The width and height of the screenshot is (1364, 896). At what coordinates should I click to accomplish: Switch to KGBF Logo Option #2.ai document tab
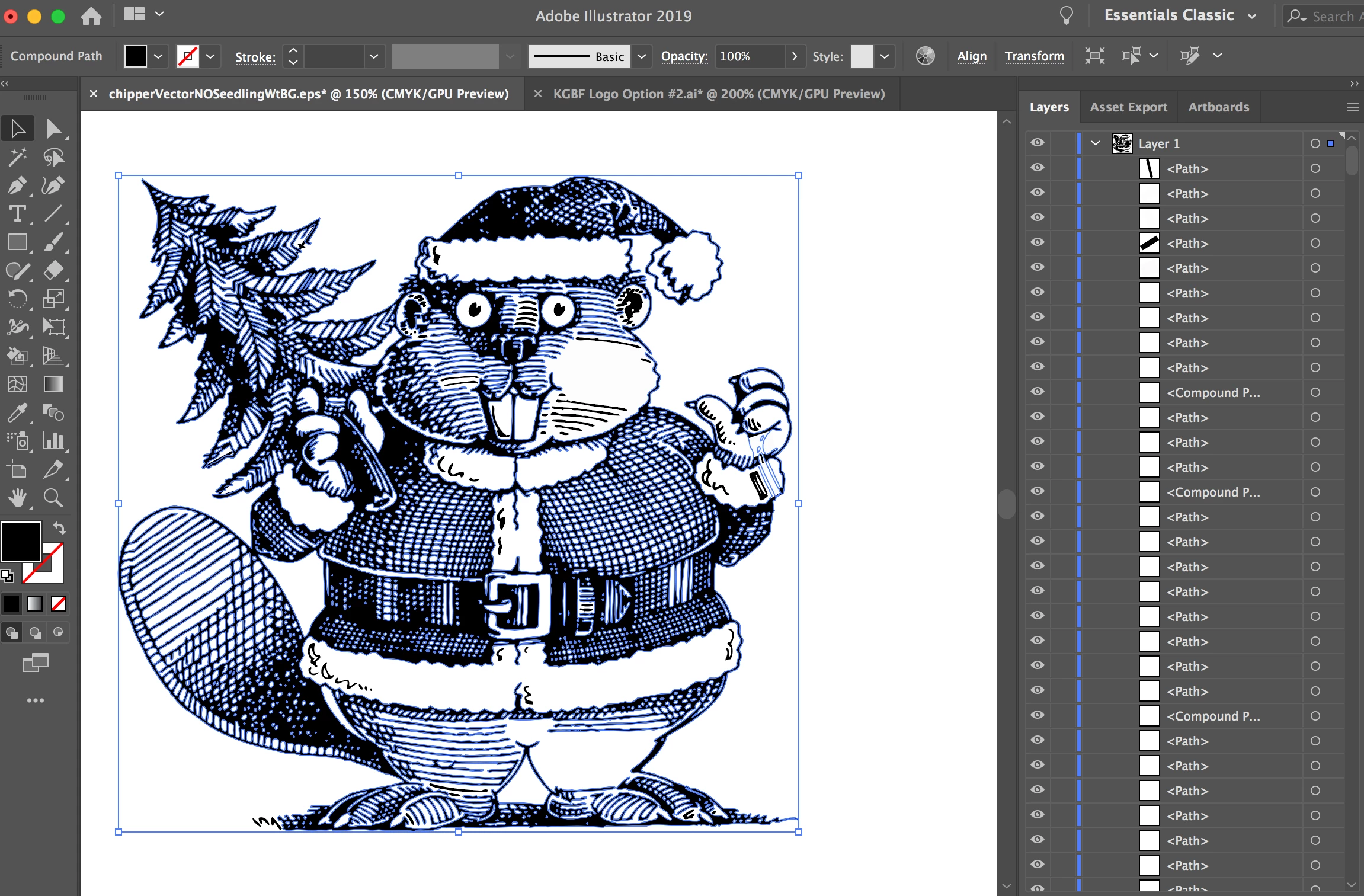[718, 94]
